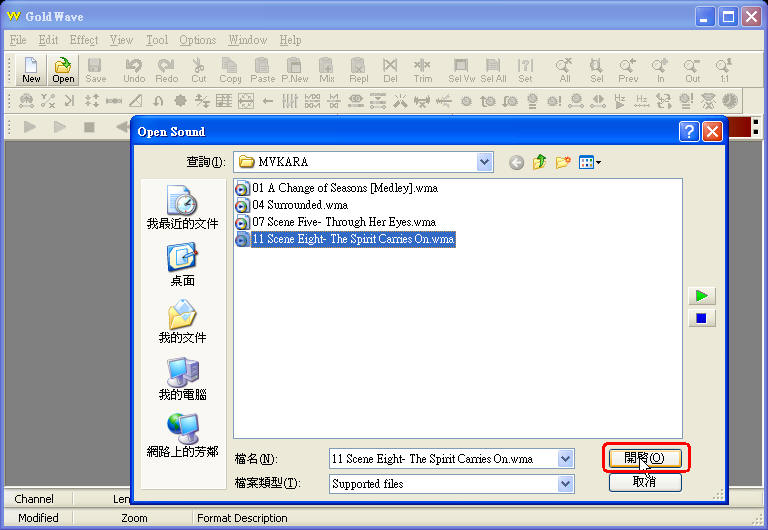
Task: Click the dialog's question mark help button
Action: 688,131
